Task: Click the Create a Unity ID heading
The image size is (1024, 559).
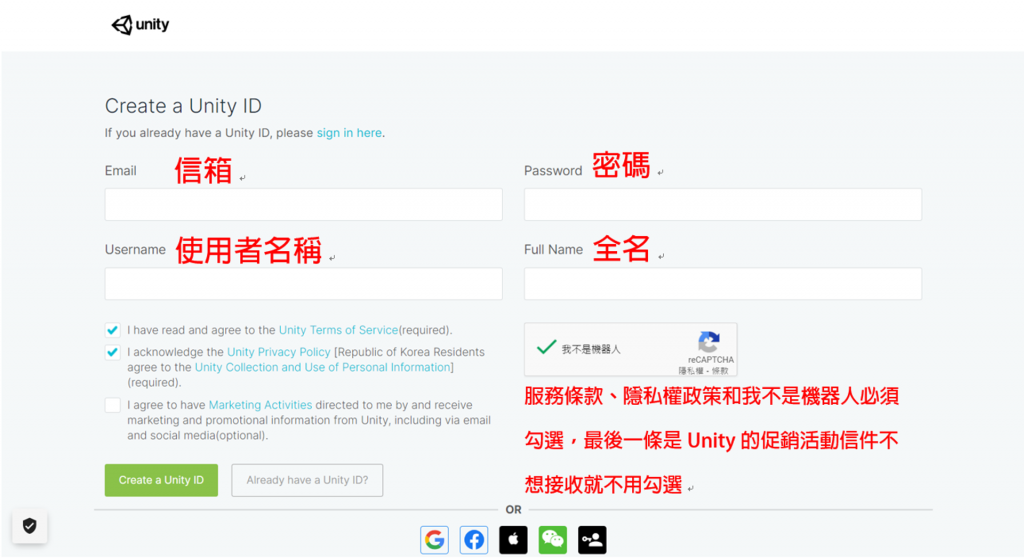Action: (x=184, y=106)
